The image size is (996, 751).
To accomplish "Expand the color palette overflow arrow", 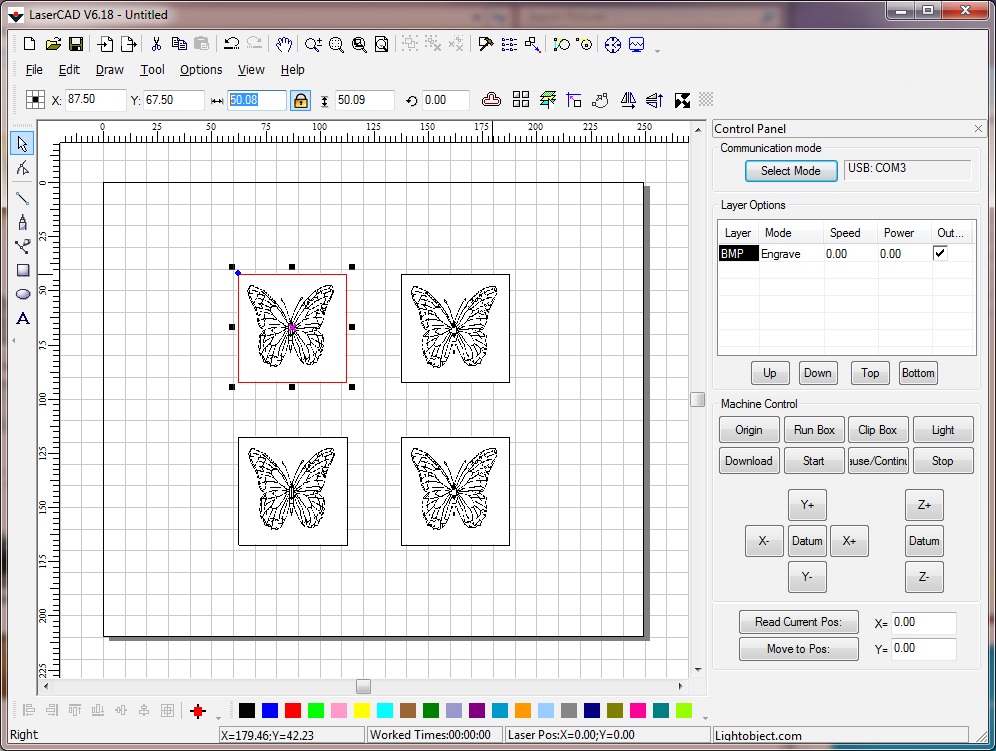I will (x=704, y=717).
